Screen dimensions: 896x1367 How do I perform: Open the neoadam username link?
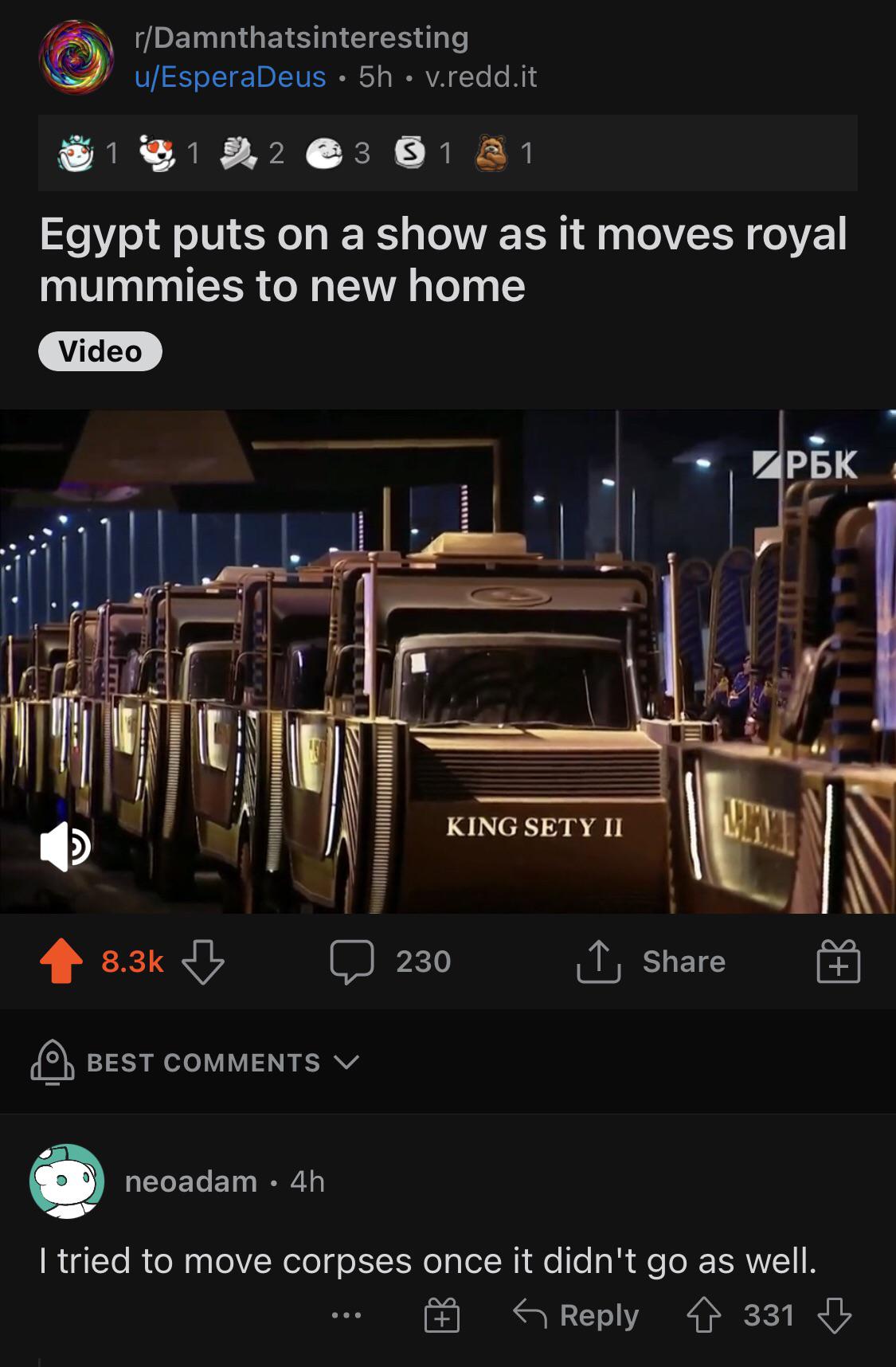click(x=191, y=1181)
